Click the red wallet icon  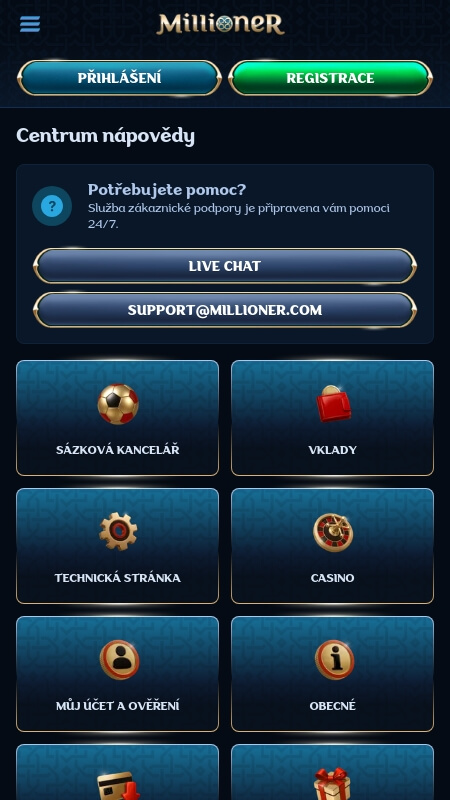pyautogui.click(x=333, y=404)
